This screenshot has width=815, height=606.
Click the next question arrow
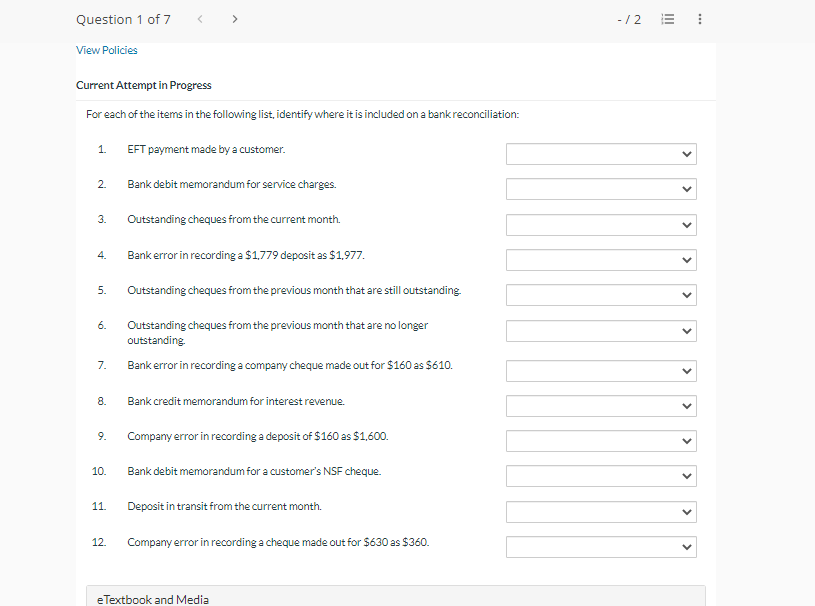click(234, 18)
